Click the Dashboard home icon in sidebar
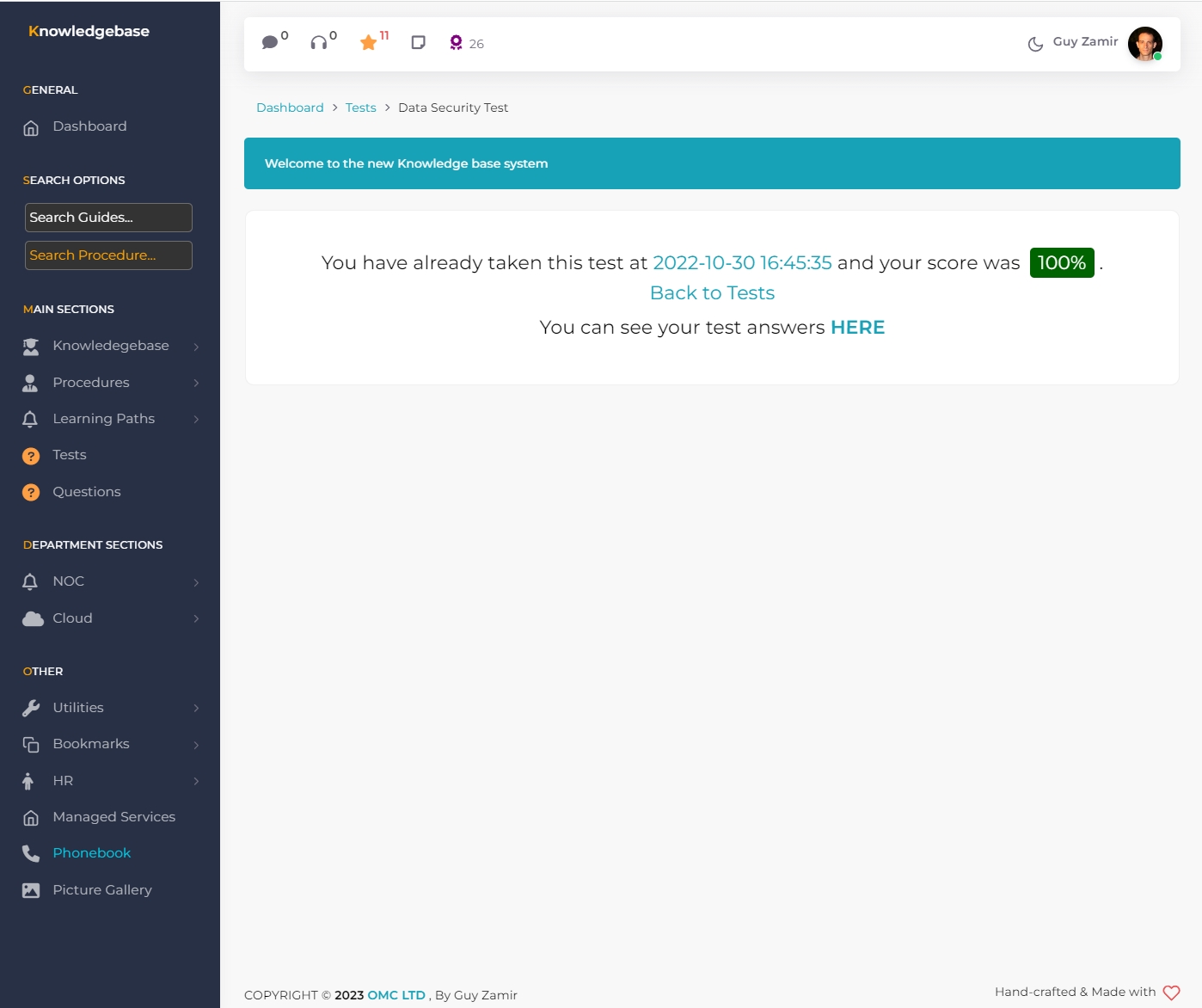1202x1008 pixels. (x=31, y=128)
